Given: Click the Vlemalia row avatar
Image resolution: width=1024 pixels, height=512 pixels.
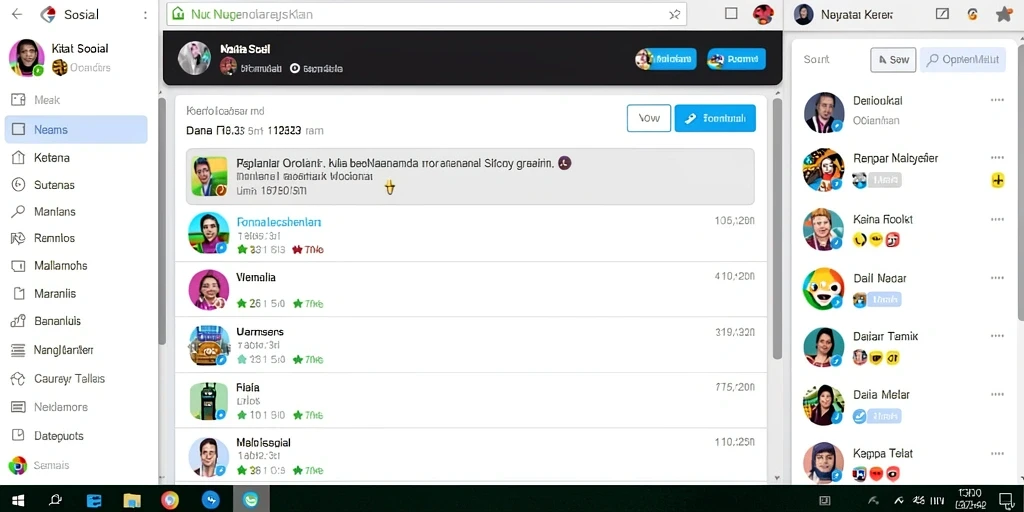Looking at the screenshot, I should coord(208,289).
